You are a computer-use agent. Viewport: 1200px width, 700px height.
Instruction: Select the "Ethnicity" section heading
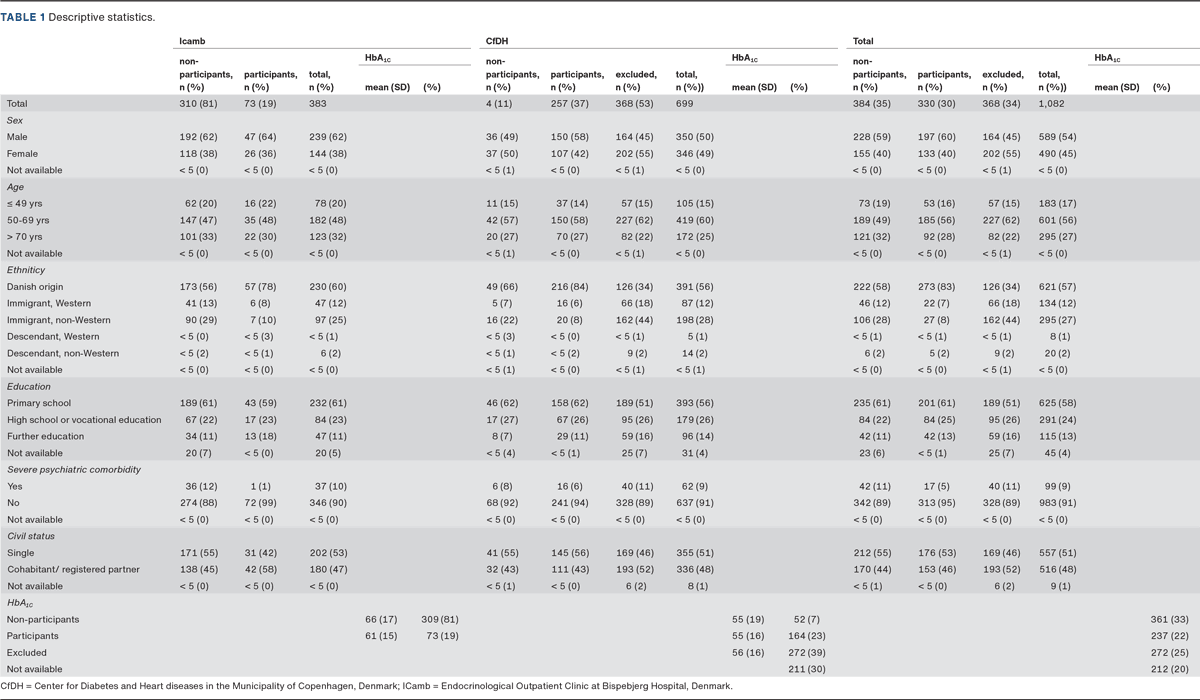tap(26, 269)
